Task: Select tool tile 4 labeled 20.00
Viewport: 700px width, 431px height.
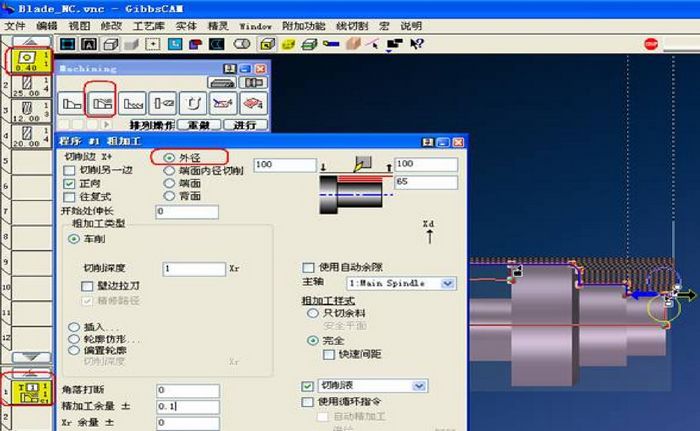Action: click(30, 136)
